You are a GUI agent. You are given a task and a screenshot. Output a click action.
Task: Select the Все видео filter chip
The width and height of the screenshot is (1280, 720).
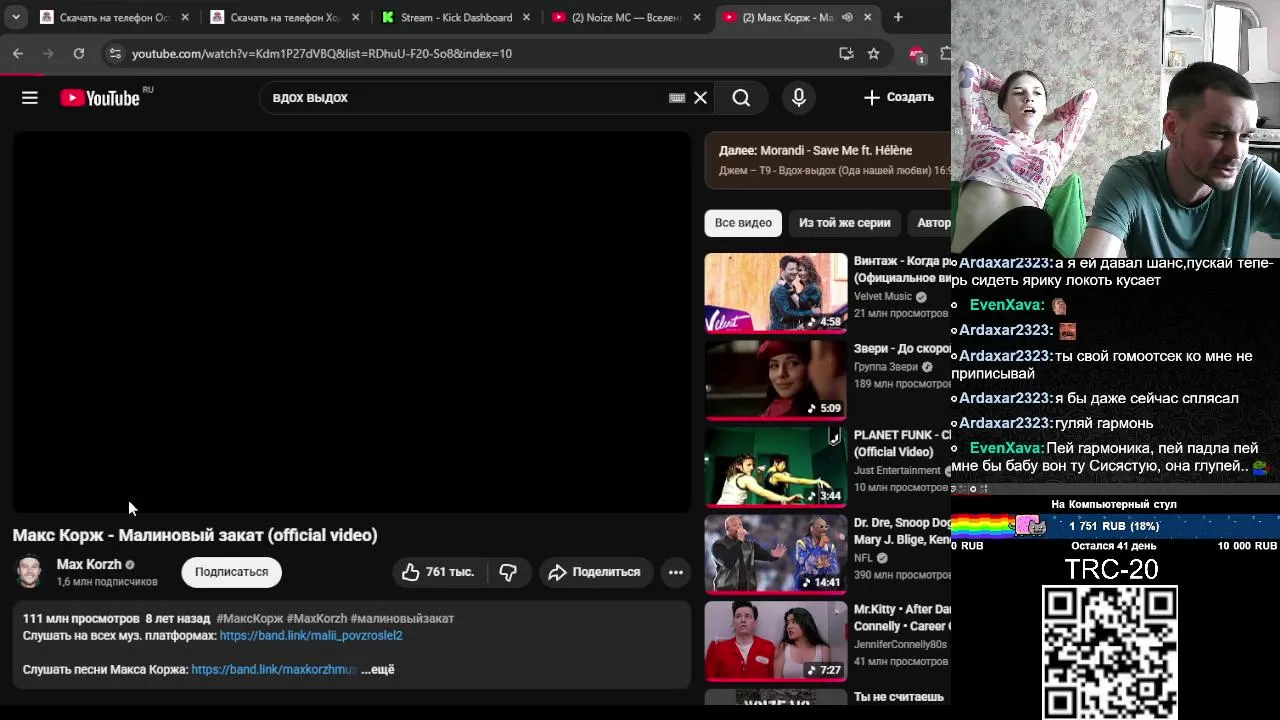tap(743, 223)
